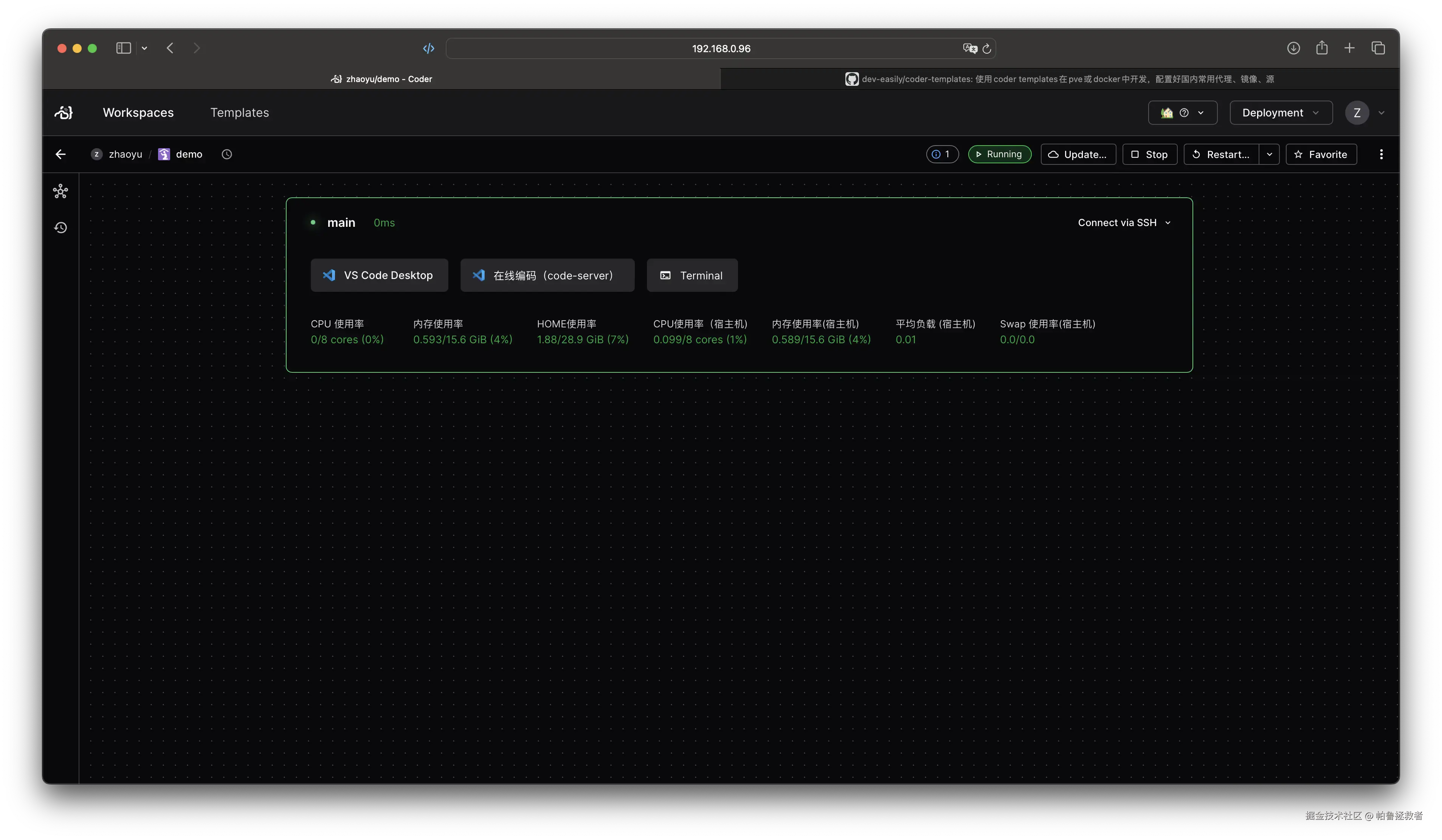Image resolution: width=1442 pixels, height=840 pixels.
Task: Reload the page with refresh icon
Action: click(986, 49)
